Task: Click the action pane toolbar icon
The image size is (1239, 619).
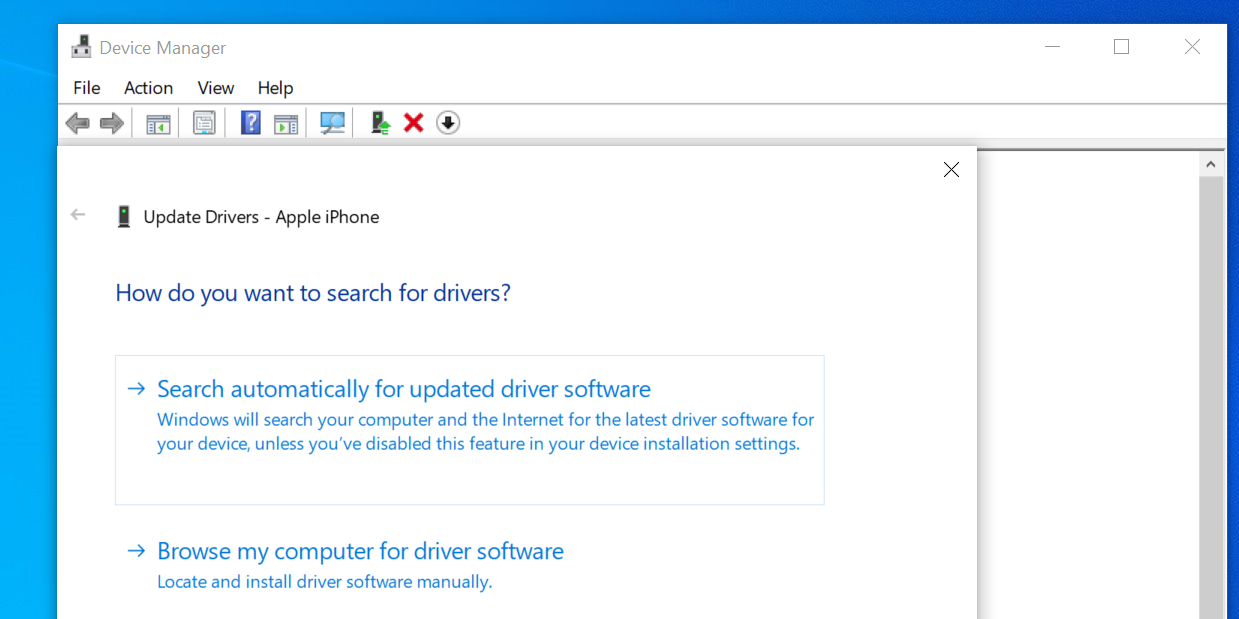Action: coord(286,122)
